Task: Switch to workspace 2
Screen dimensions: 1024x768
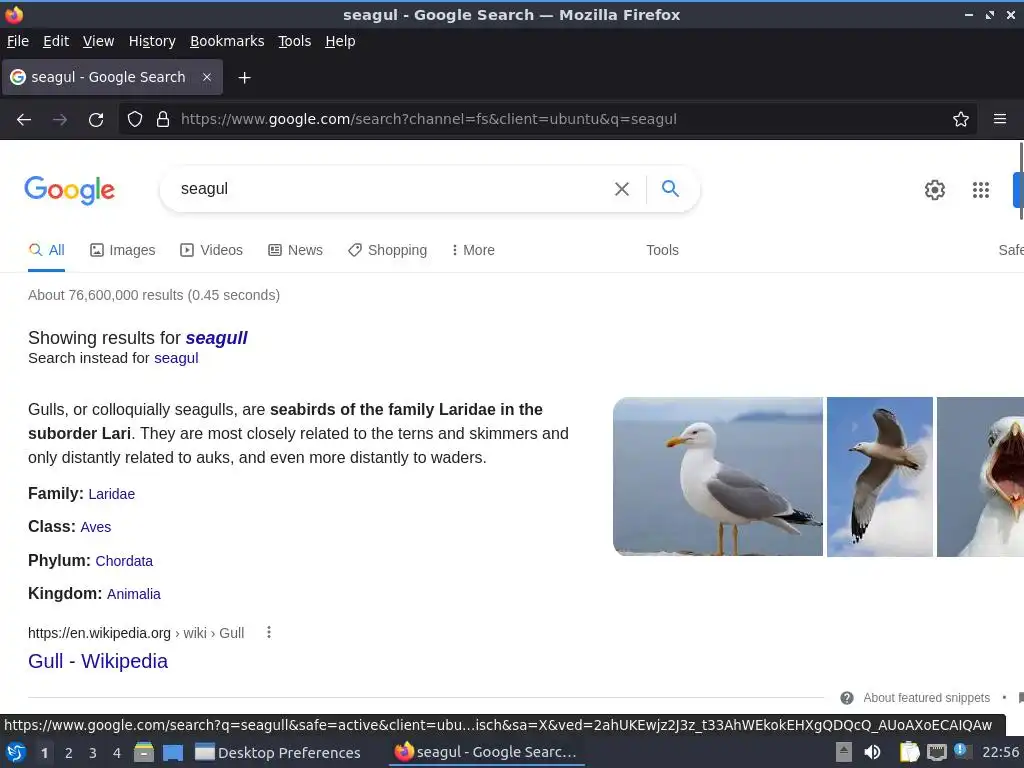Action: coord(69,753)
